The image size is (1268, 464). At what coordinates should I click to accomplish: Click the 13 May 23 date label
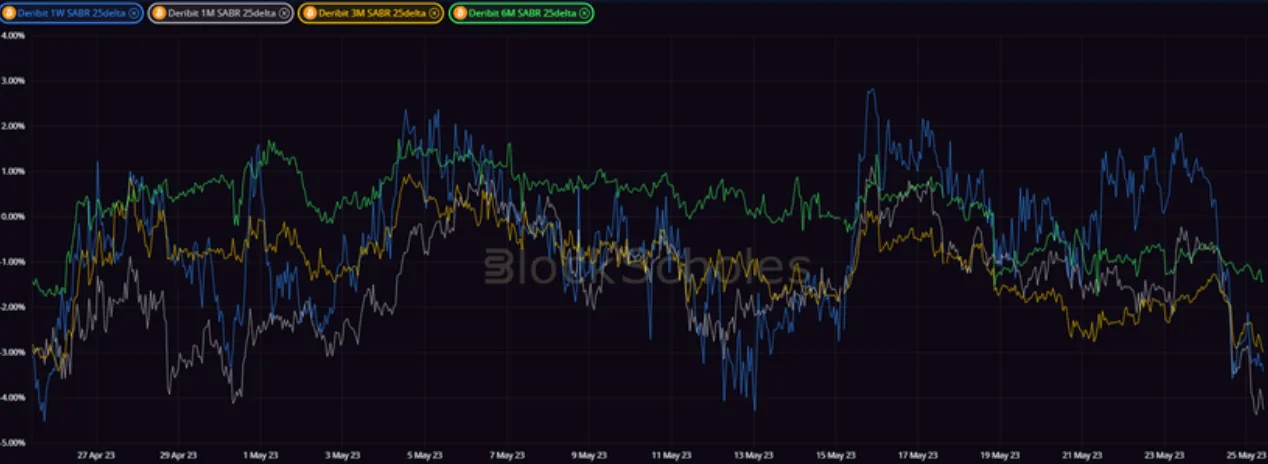pos(755,453)
